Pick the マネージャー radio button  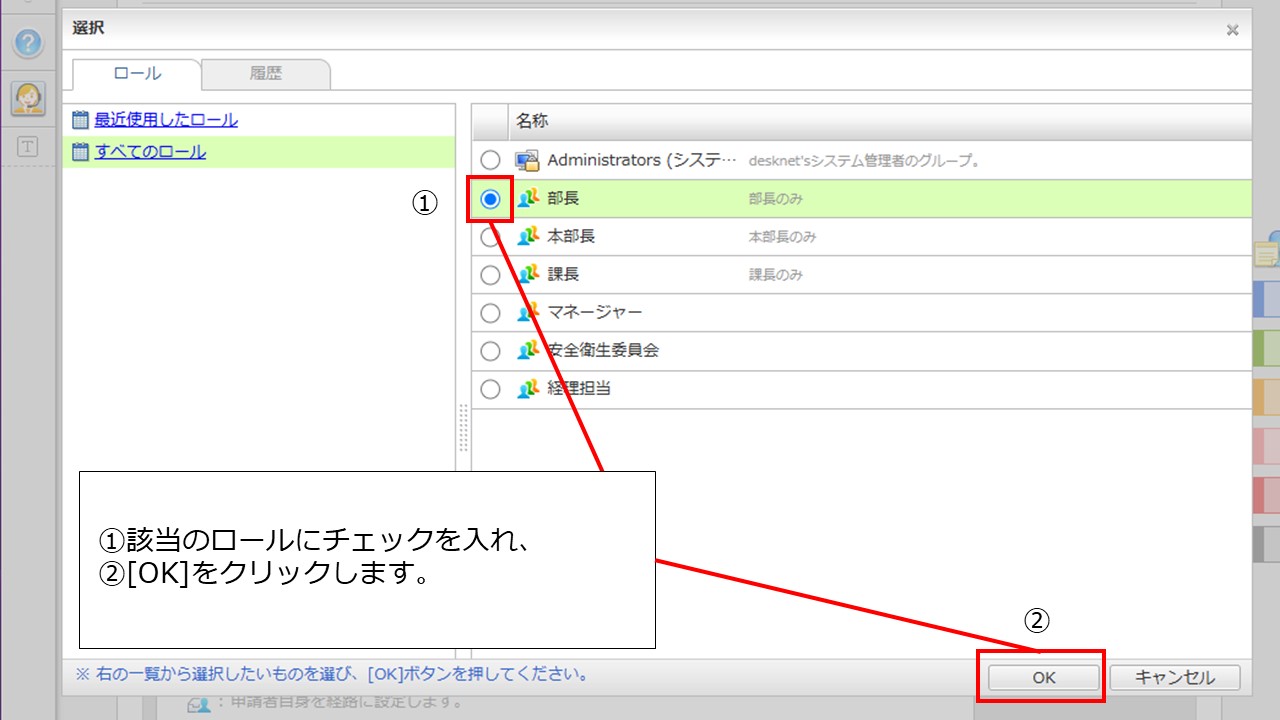click(x=490, y=313)
